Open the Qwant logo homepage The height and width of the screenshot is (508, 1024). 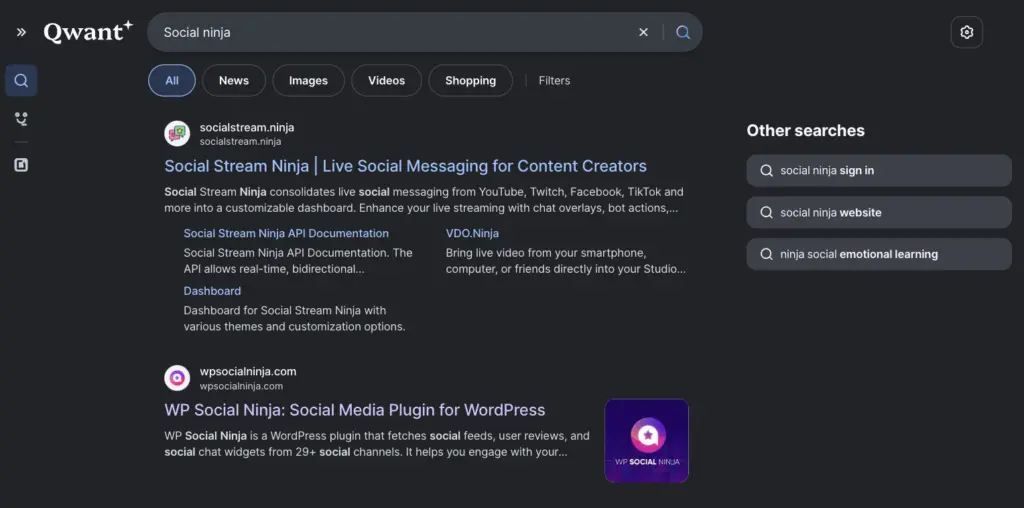click(88, 32)
